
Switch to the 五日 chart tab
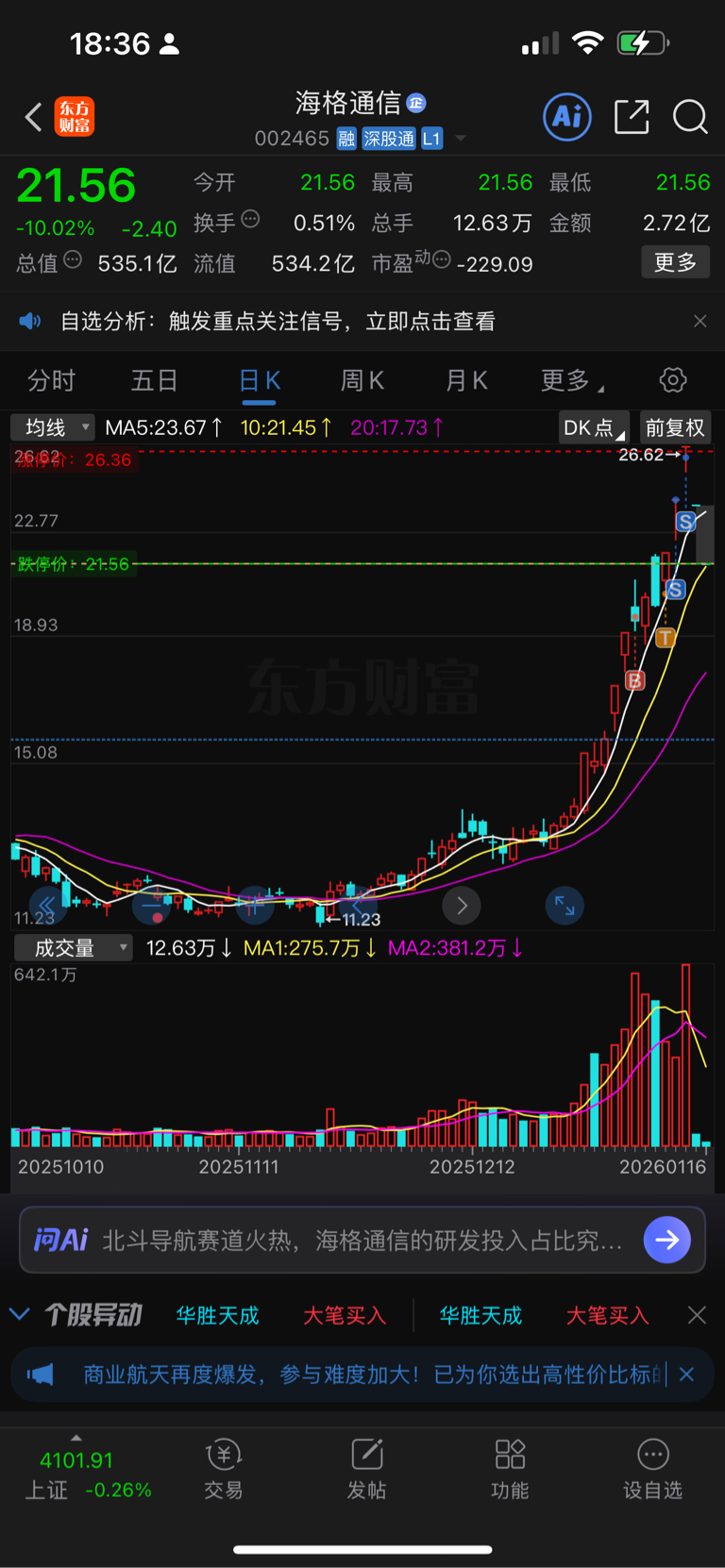[x=154, y=380]
